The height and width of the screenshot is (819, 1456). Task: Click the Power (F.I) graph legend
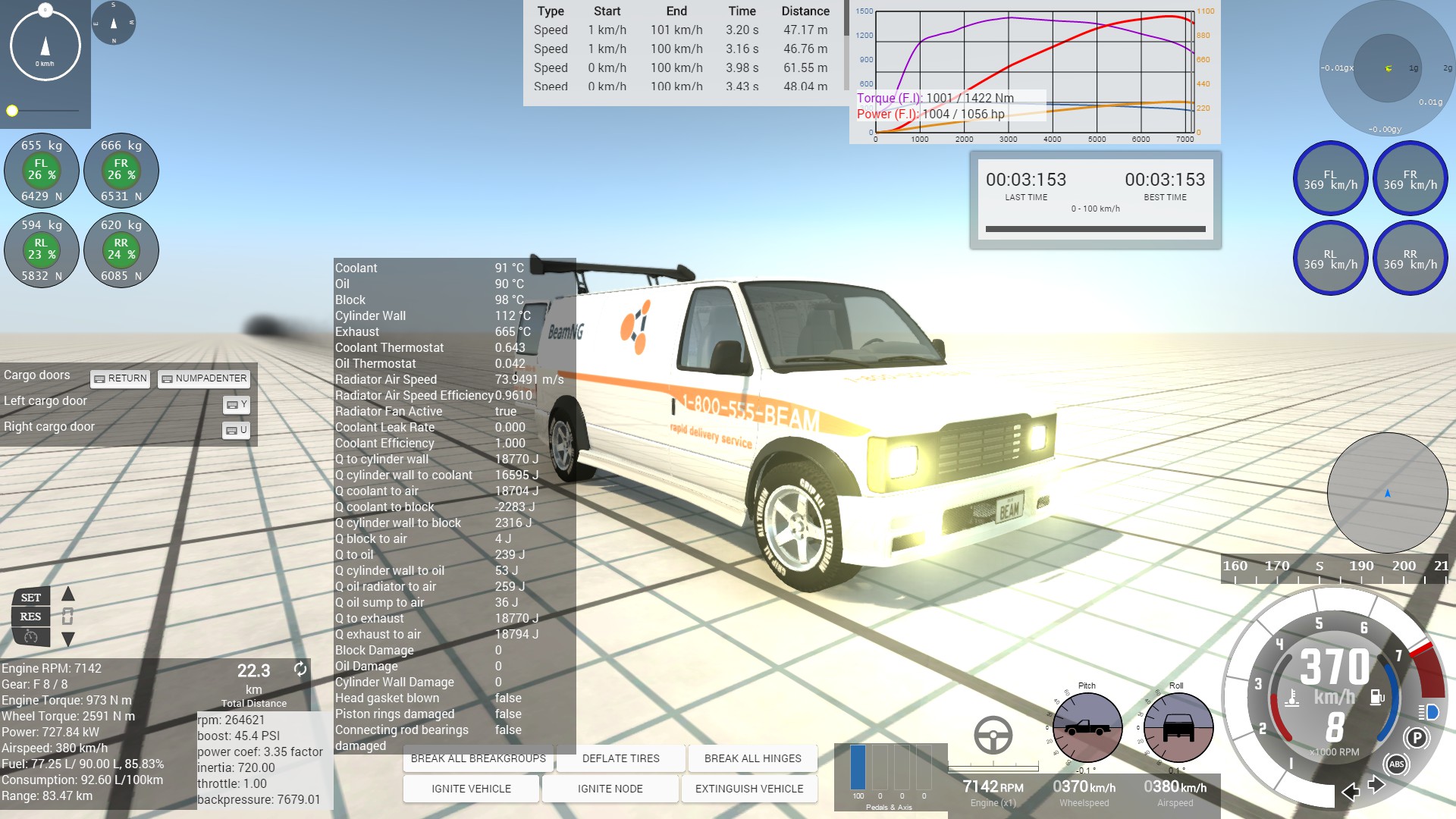click(930, 114)
